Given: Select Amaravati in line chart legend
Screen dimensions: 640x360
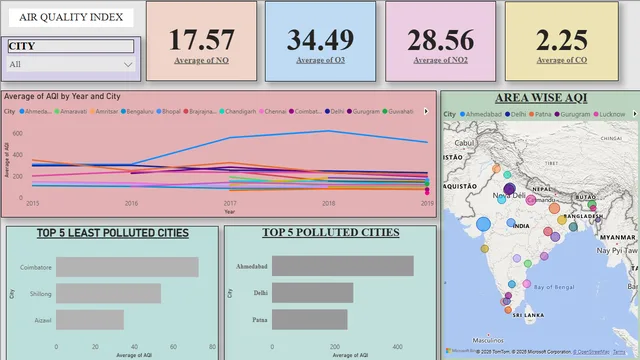Looking at the screenshot, I should tap(71, 111).
